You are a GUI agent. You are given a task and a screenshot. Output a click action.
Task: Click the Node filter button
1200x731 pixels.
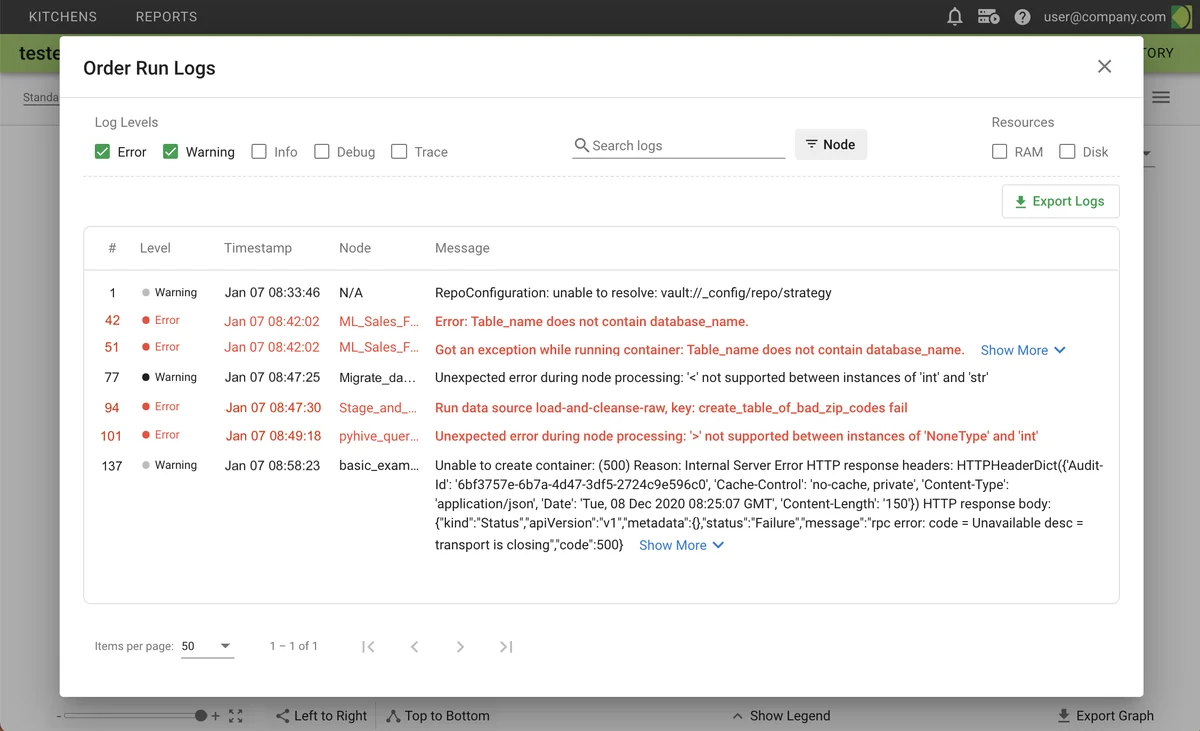830,145
